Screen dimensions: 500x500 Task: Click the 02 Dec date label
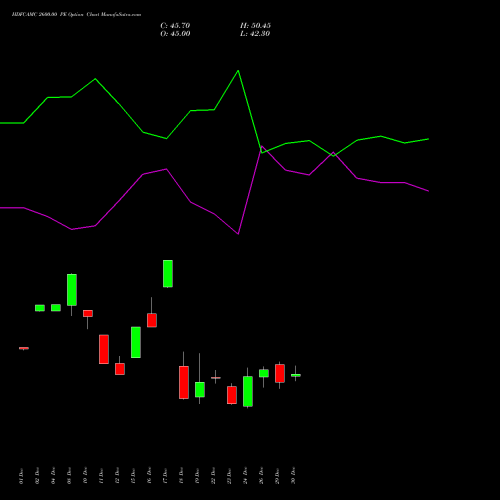click(37, 476)
